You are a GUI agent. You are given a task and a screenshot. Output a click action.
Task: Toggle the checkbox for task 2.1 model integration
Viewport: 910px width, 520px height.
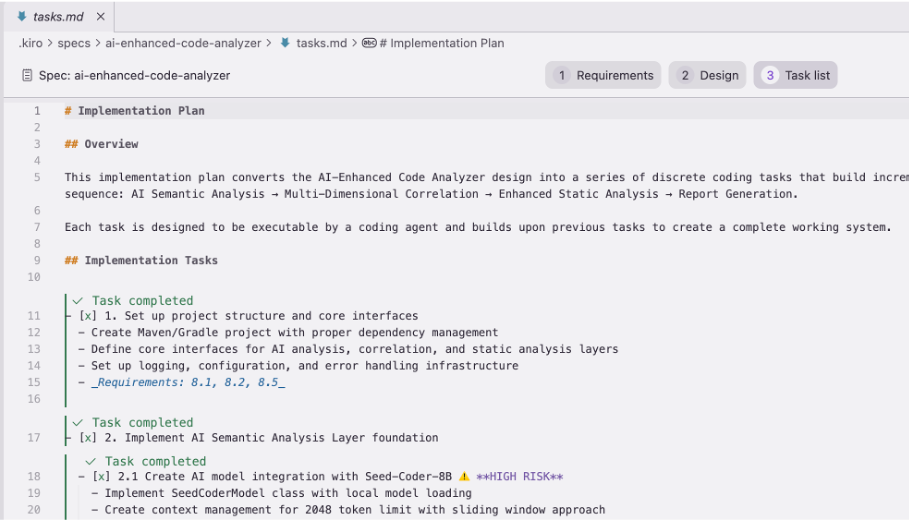(x=101, y=477)
